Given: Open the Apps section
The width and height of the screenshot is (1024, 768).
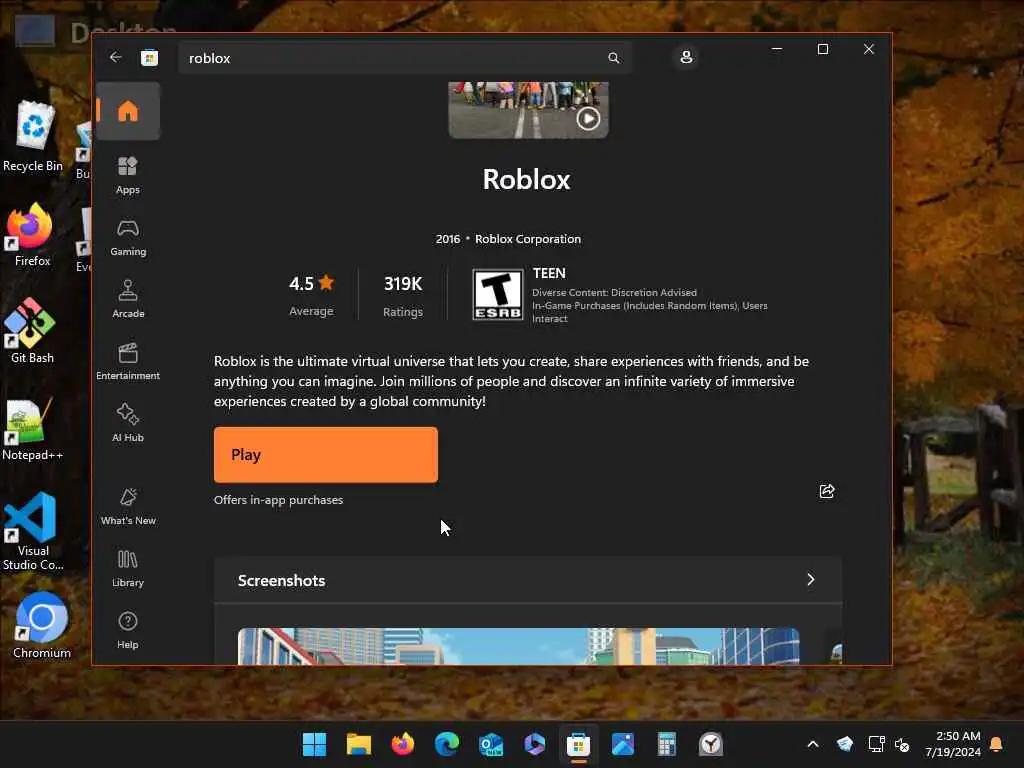Looking at the screenshot, I should pos(128,175).
